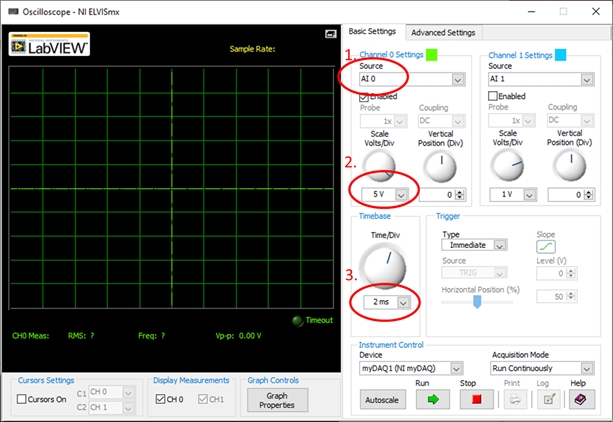Click the Print icon button

point(510,399)
